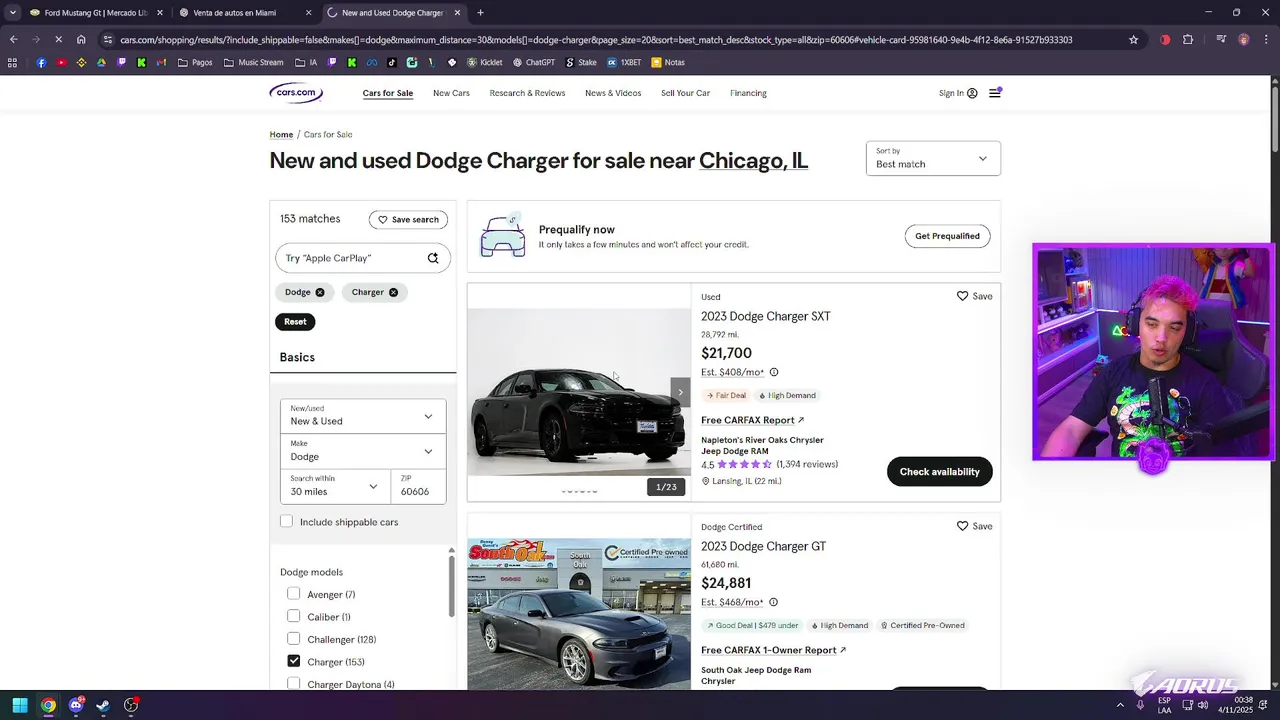
Task: Open the browser Extensions puzzle icon
Action: click(x=1188, y=40)
